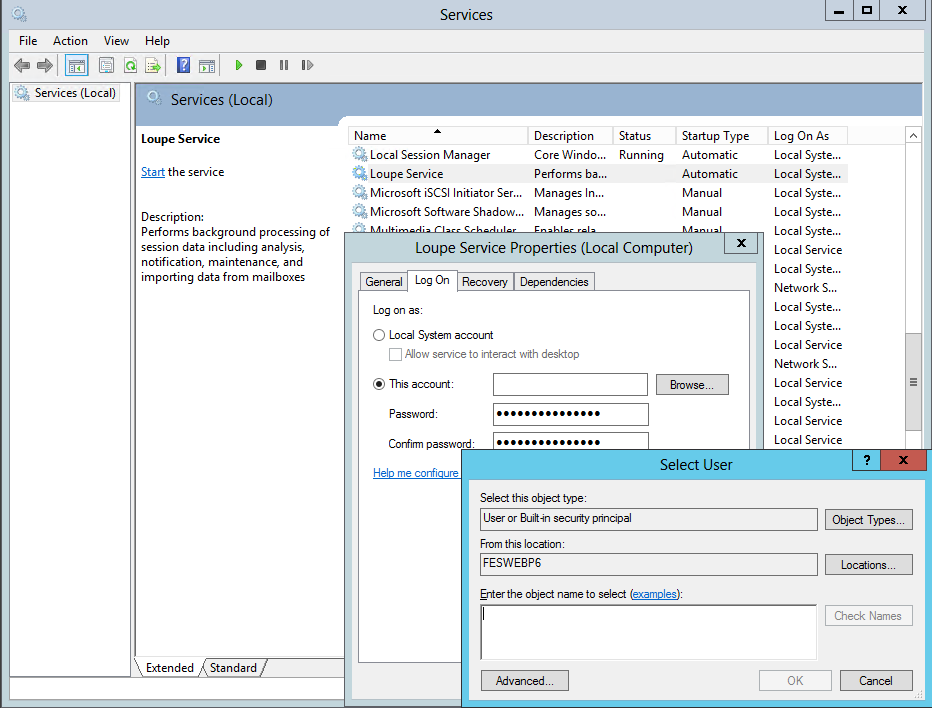Viewport: 932px width, 708px height.
Task: Click the Stop Service toolbar icon
Action: point(261,65)
